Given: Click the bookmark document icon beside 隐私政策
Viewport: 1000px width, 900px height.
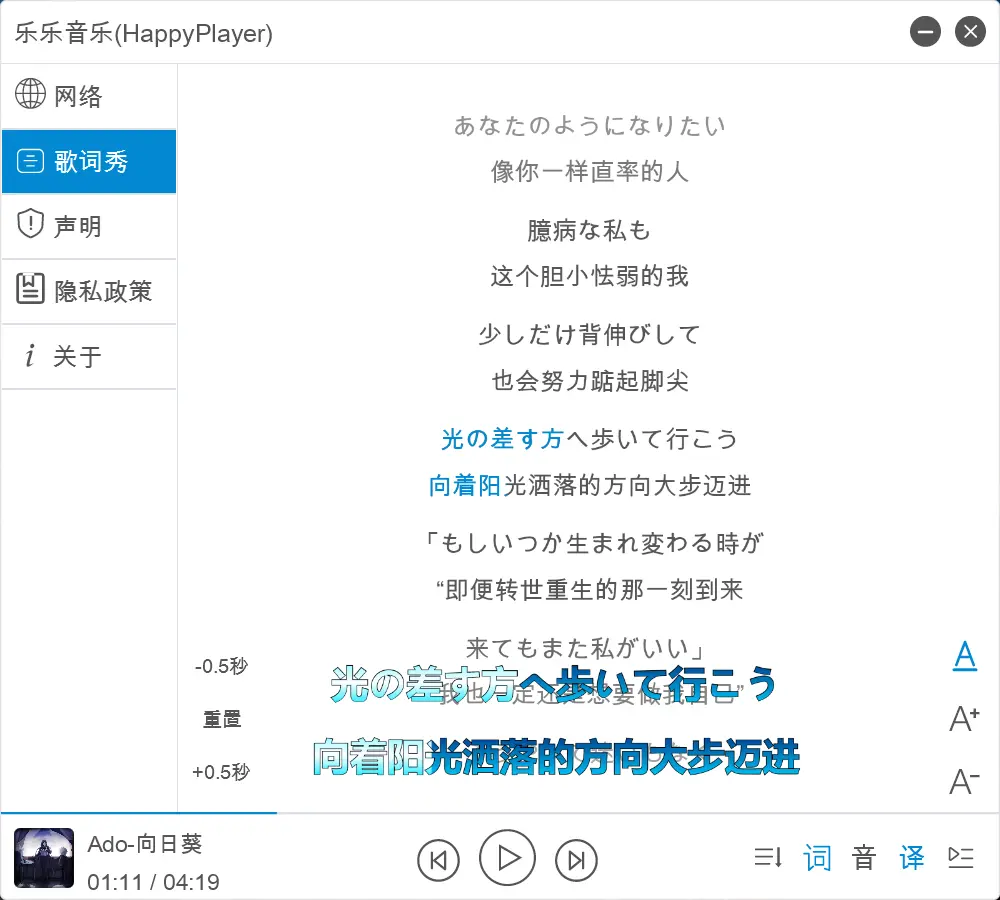Looking at the screenshot, I should (30, 289).
